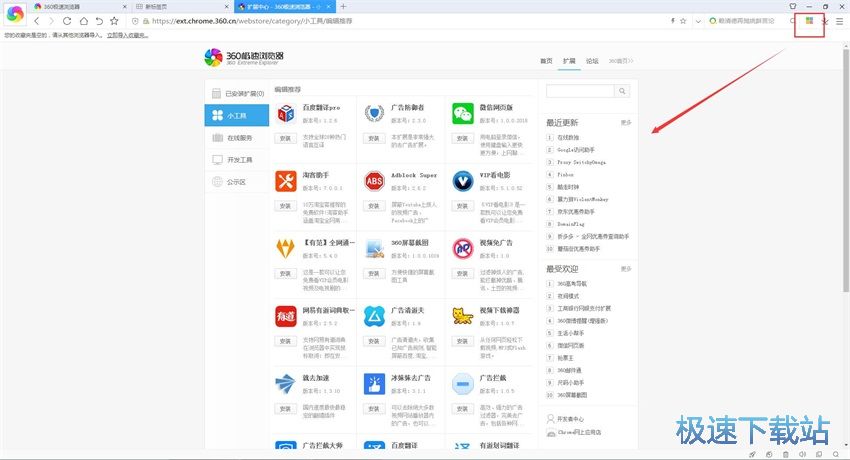850x460 pixels.
Task: Click the undo close-tab arrow icon
Action: coord(99,21)
